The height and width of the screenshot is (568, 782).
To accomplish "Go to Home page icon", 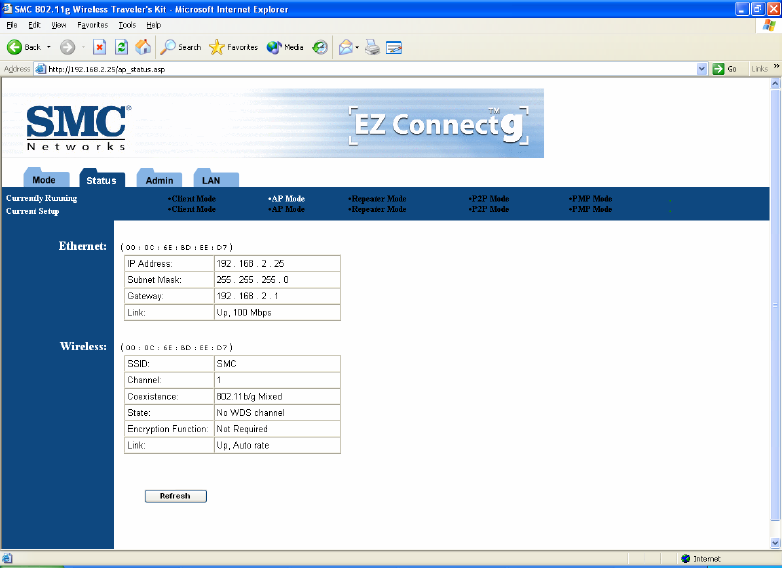I will (143, 47).
